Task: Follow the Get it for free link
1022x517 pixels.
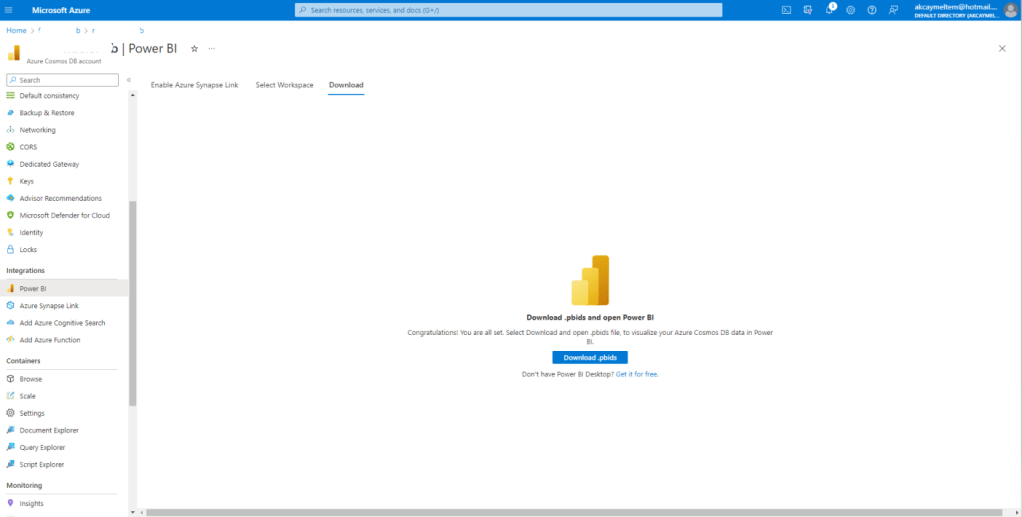Action: pyautogui.click(x=637, y=374)
